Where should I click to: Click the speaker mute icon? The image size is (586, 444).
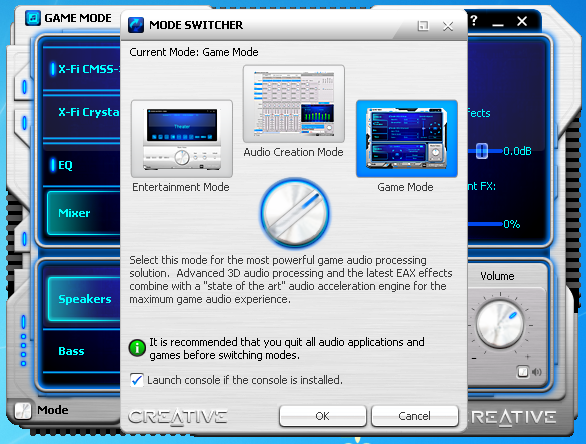tap(537, 372)
